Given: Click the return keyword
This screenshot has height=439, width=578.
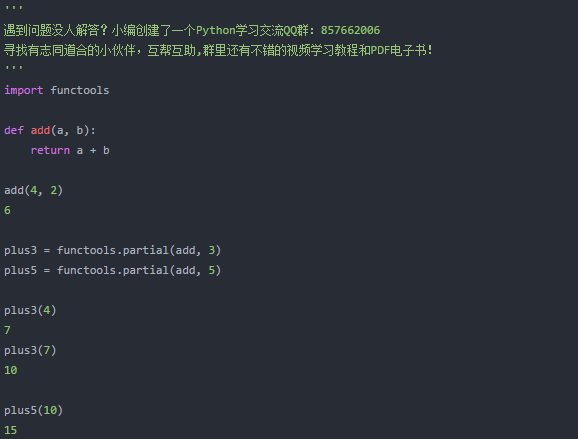Looking at the screenshot, I should pyautogui.click(x=50, y=150).
